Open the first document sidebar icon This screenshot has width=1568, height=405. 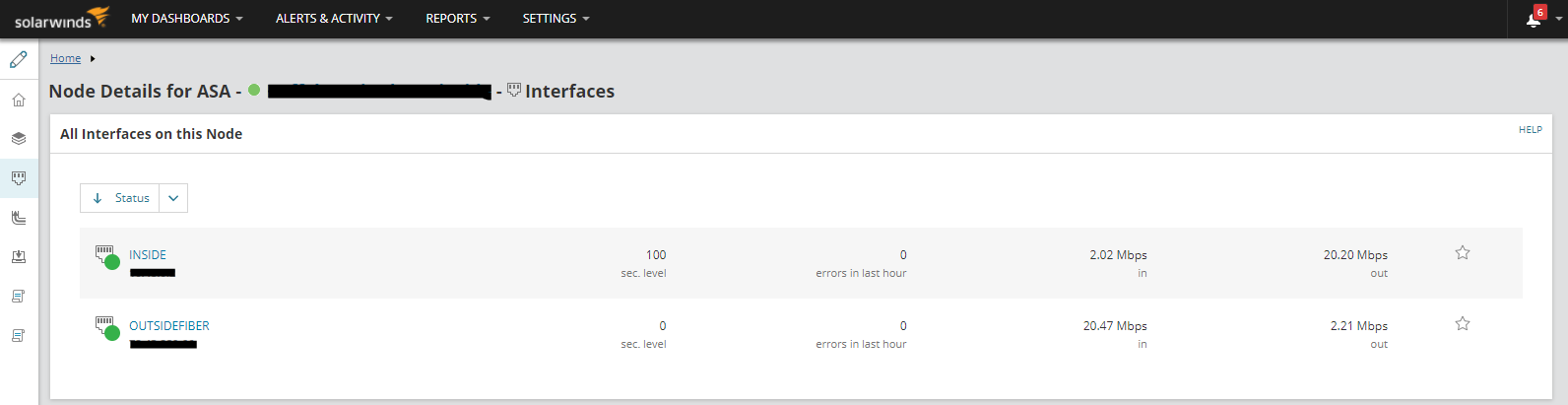[19, 297]
